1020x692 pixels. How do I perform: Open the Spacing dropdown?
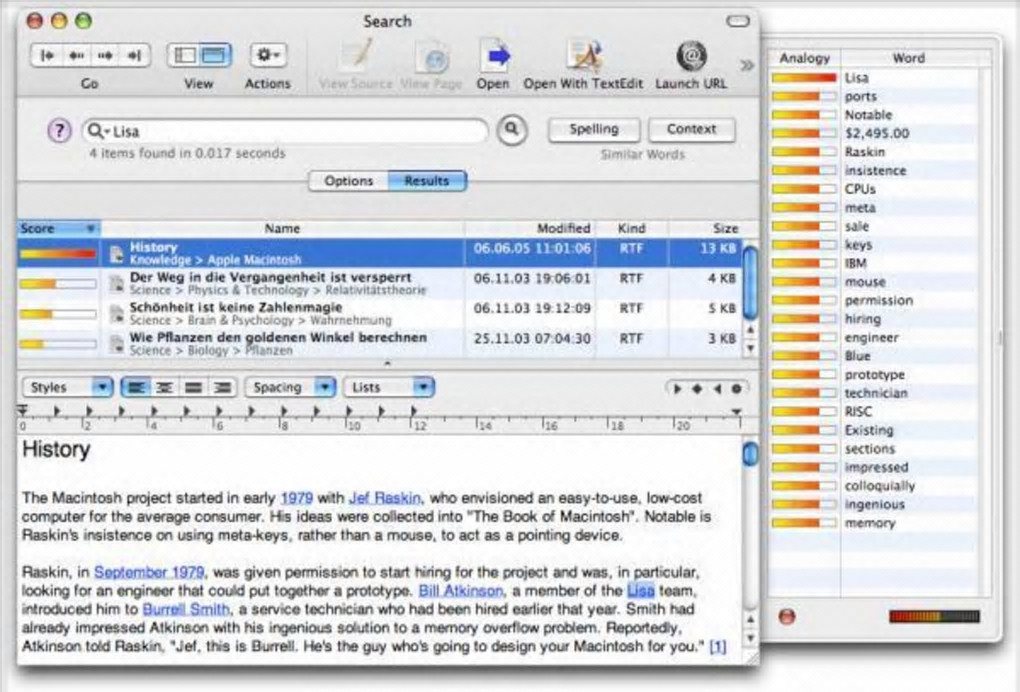pos(290,388)
